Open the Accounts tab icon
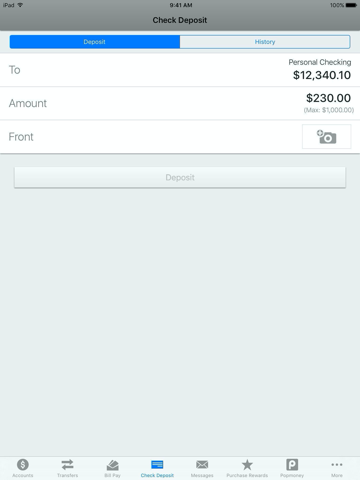 (23, 464)
